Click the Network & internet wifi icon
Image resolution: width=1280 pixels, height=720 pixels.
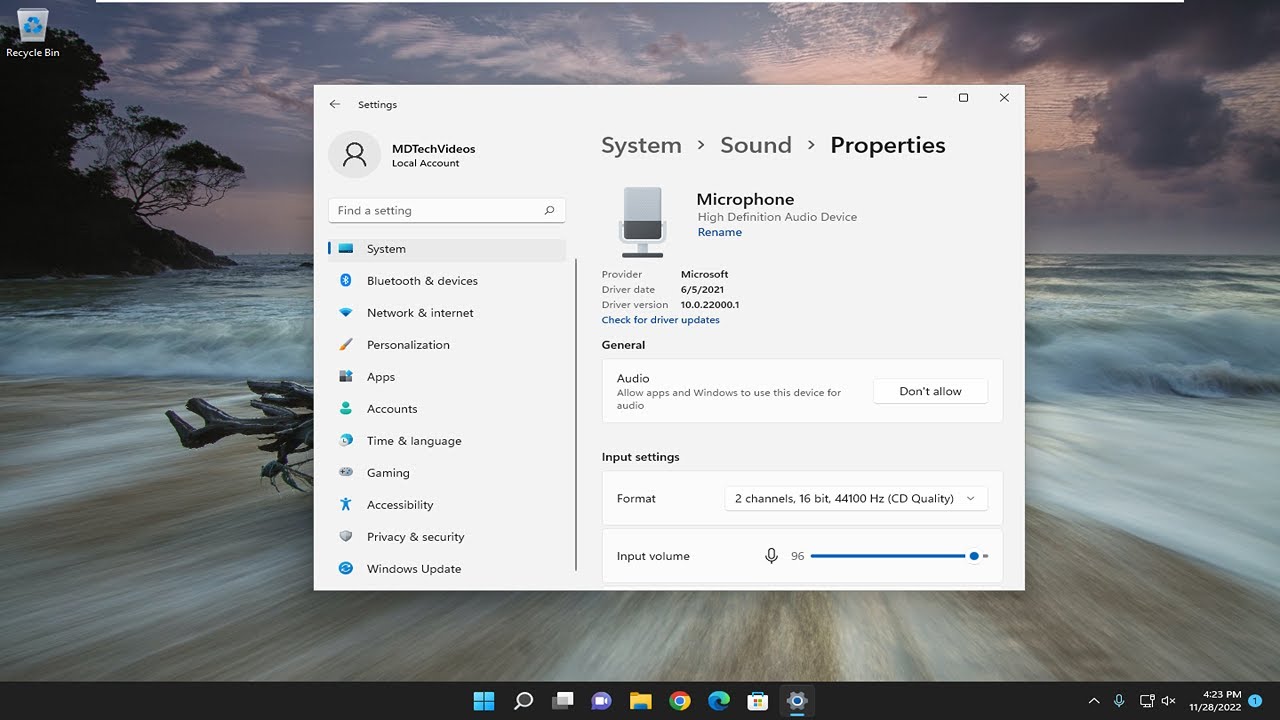346,312
